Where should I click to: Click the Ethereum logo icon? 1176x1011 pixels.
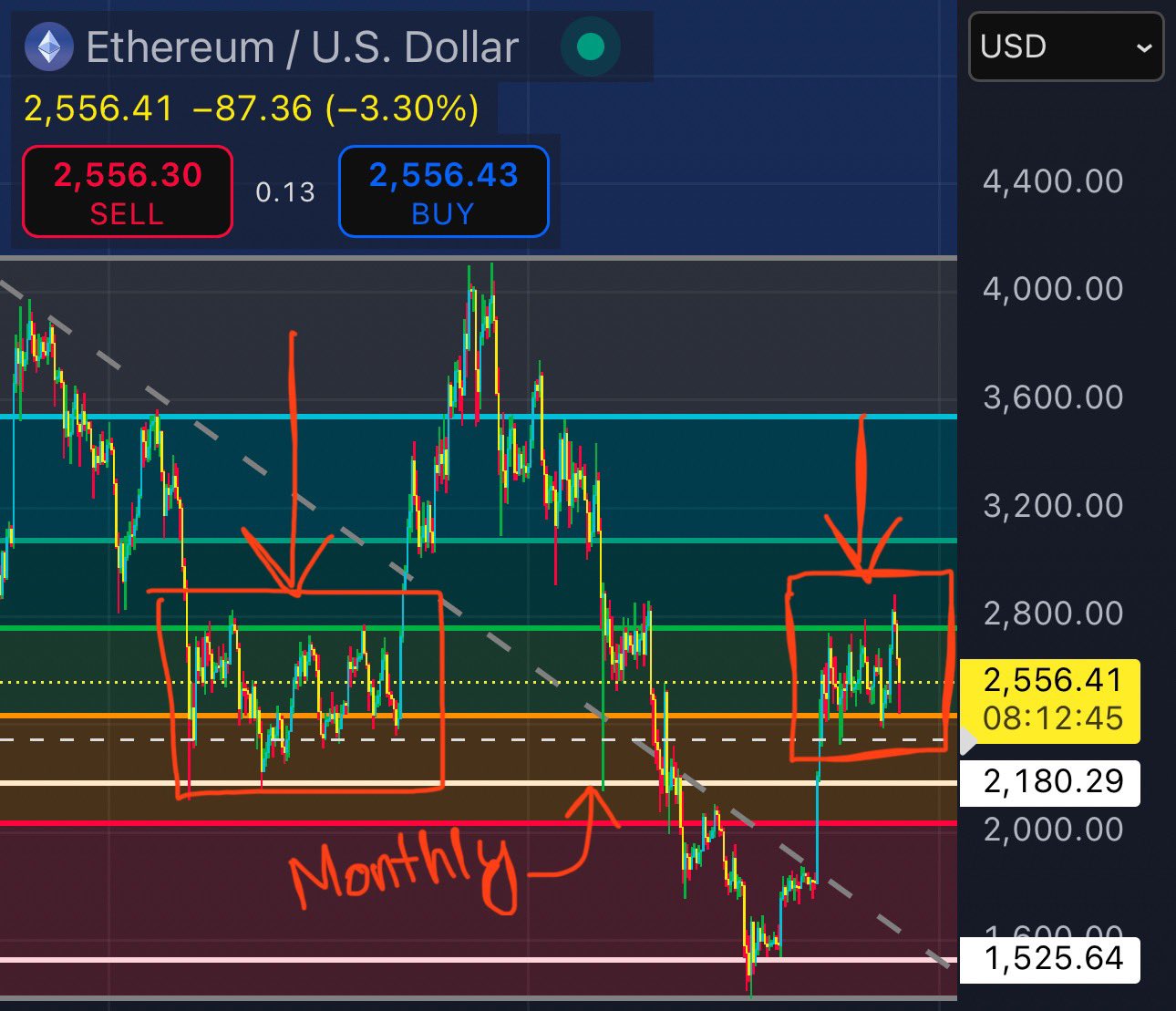point(48,47)
